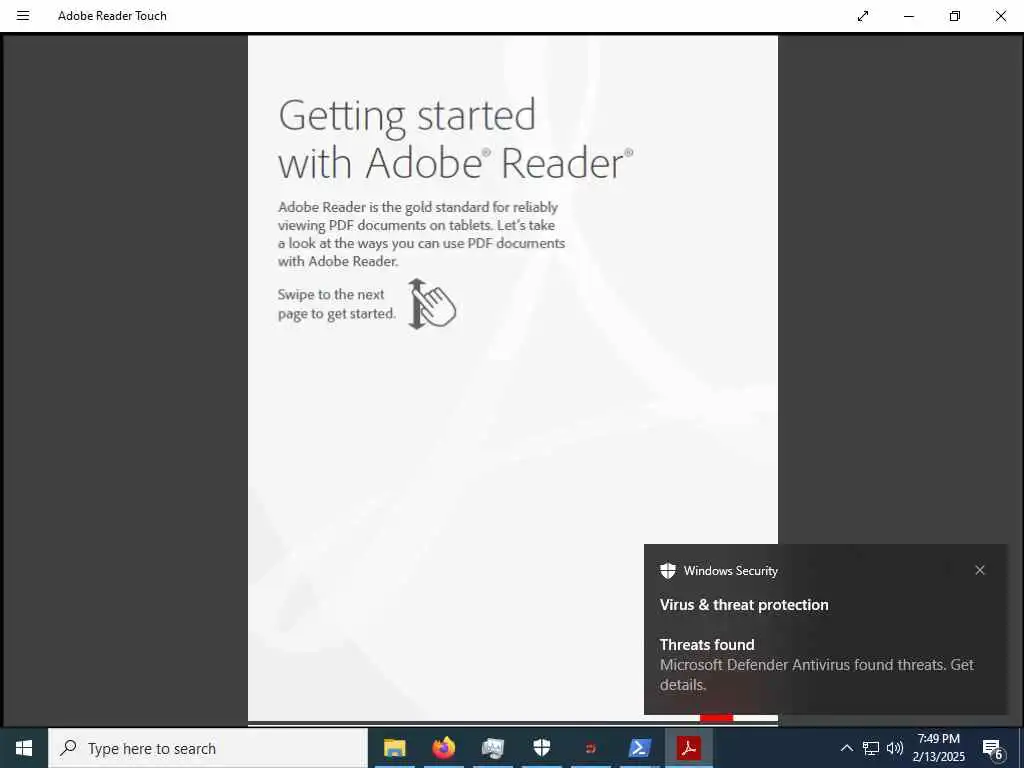The width and height of the screenshot is (1024, 768).
Task: Open the 'Threats found' notification message
Action: coord(707,645)
